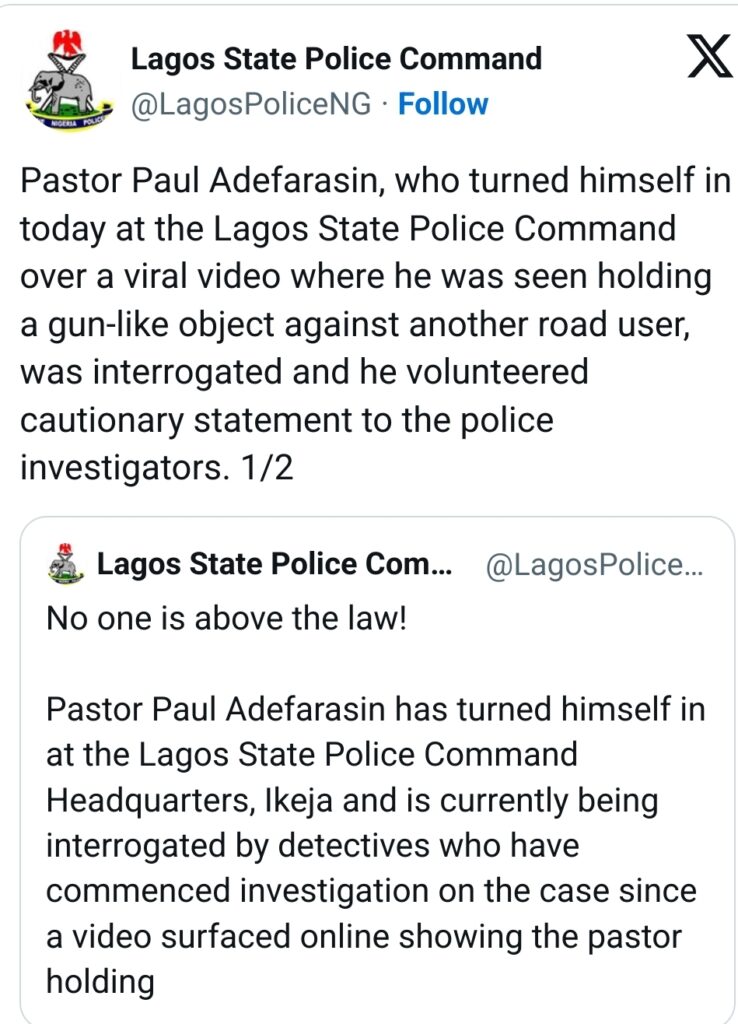Screen dimensions: 738x1024
Task: Select the 'interrogated by detectives who have' line
Action: [312, 846]
